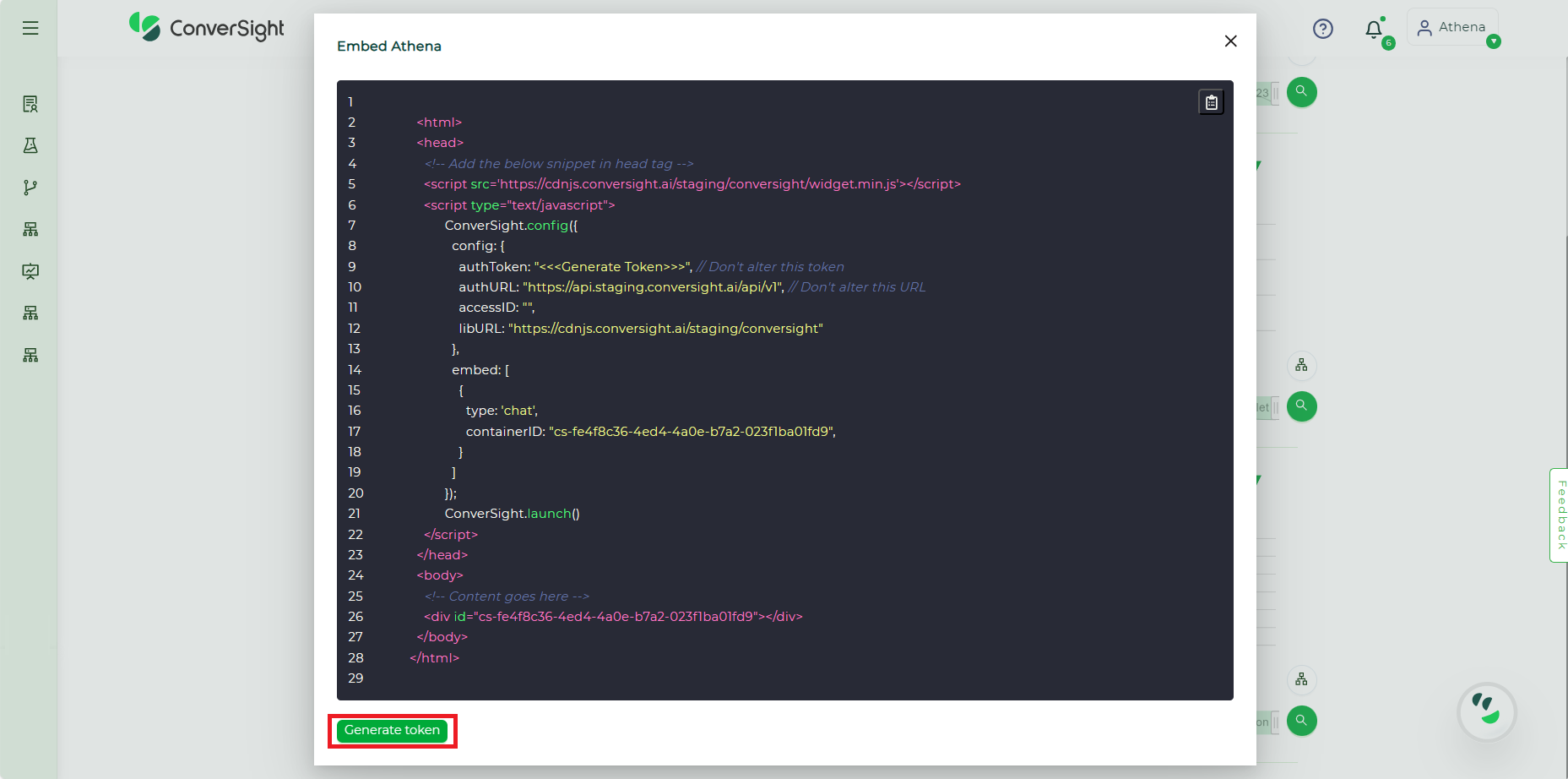Open the Athena chat assistant bubble
This screenshot has width=1568, height=779.
click(1486, 711)
